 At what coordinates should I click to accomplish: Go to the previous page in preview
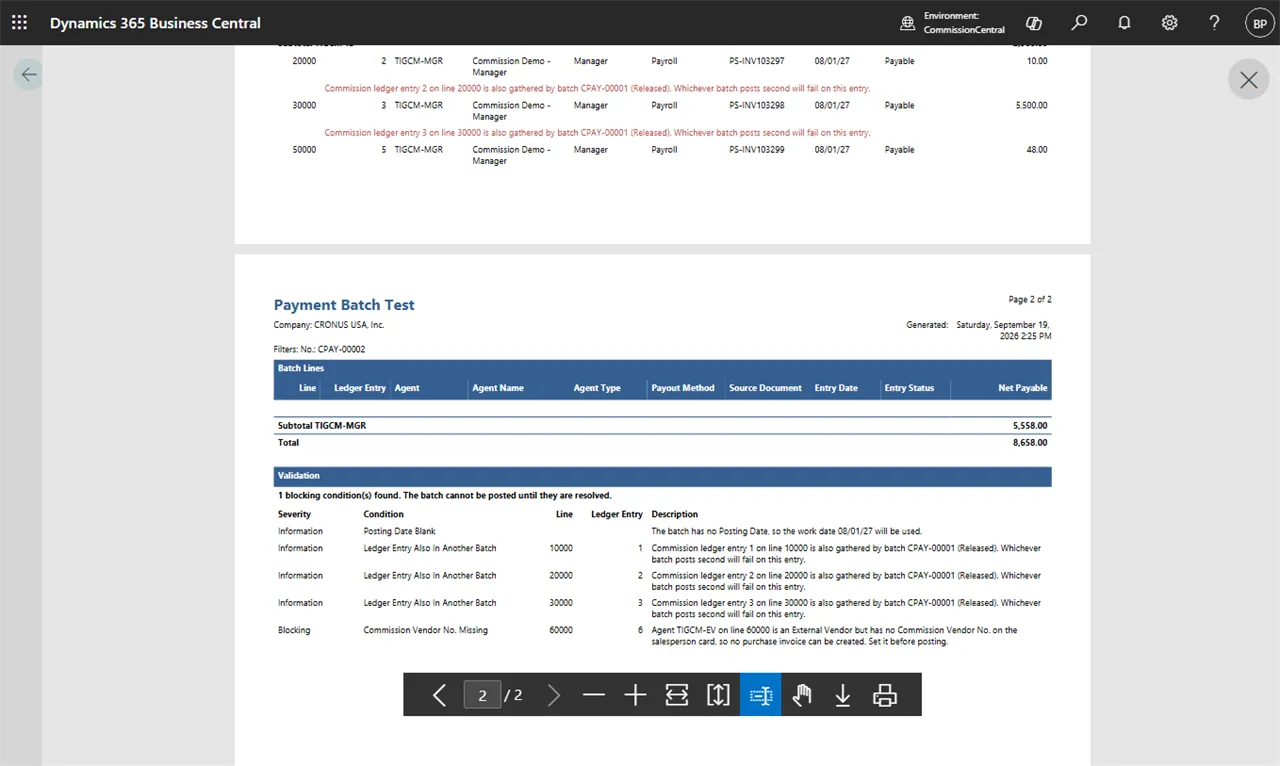point(439,695)
